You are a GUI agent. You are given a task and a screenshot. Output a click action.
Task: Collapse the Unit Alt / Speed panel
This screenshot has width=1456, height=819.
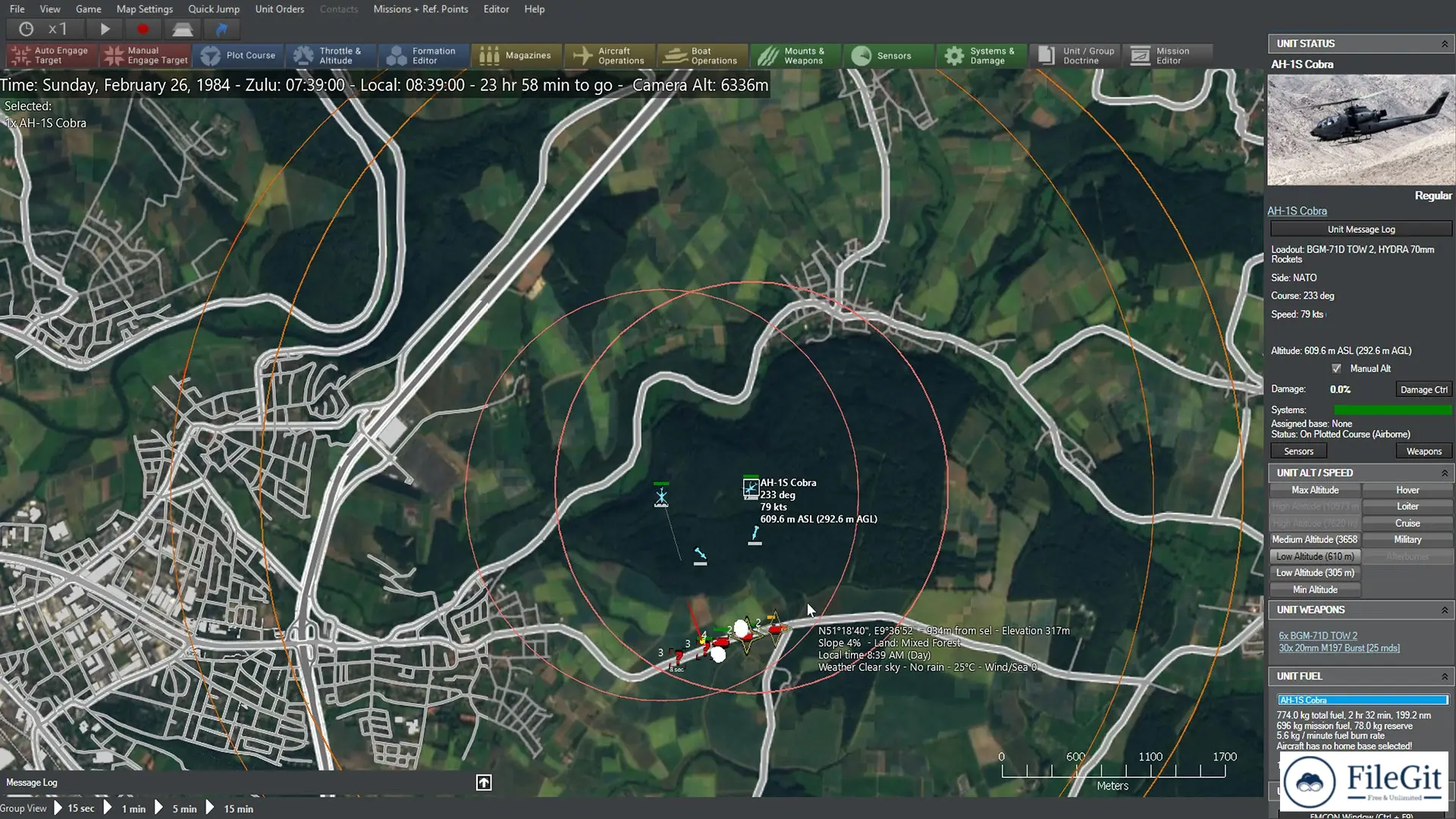click(1445, 473)
